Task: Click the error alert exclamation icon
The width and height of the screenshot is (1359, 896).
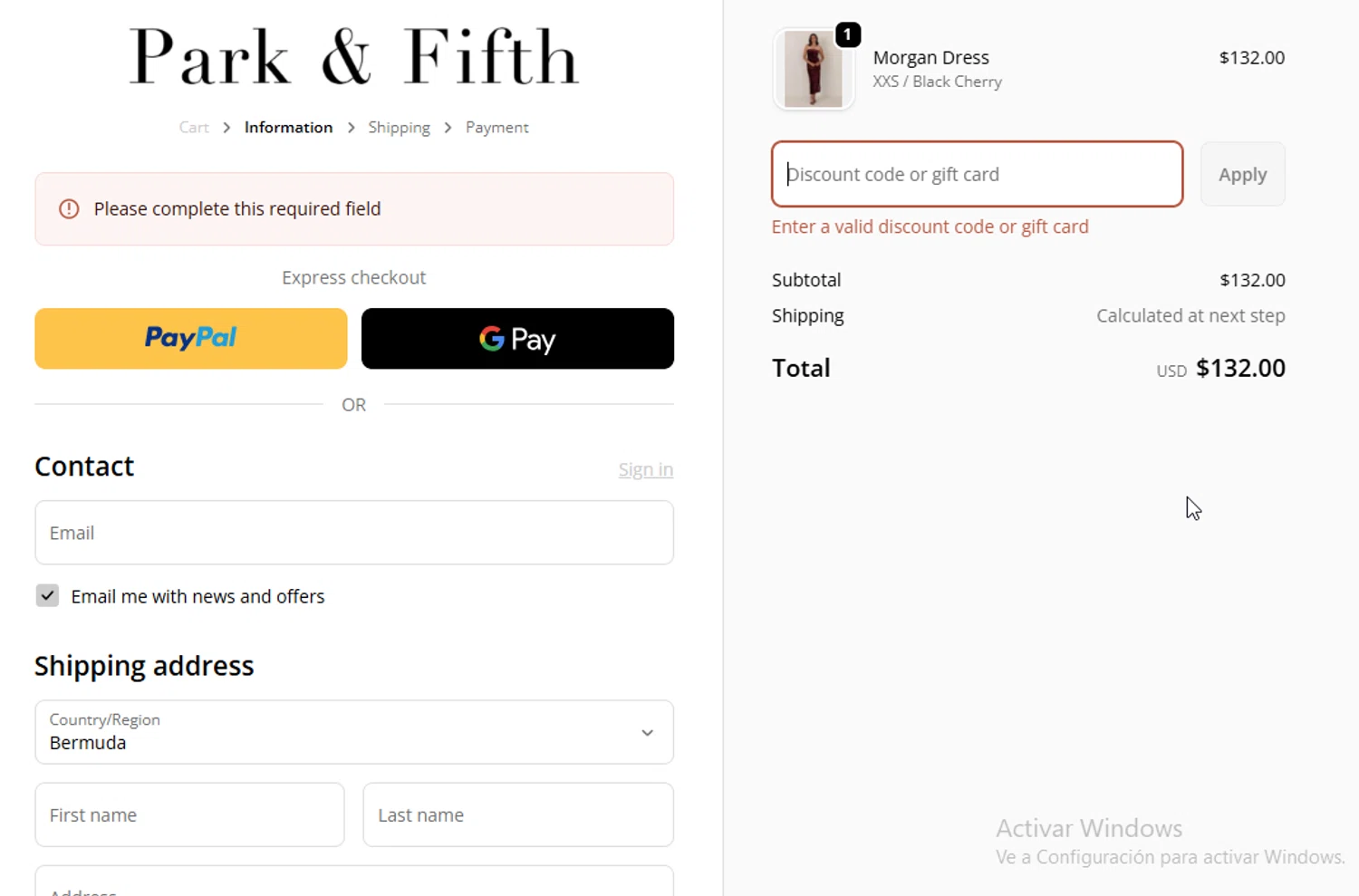Action: pyautogui.click(x=69, y=209)
